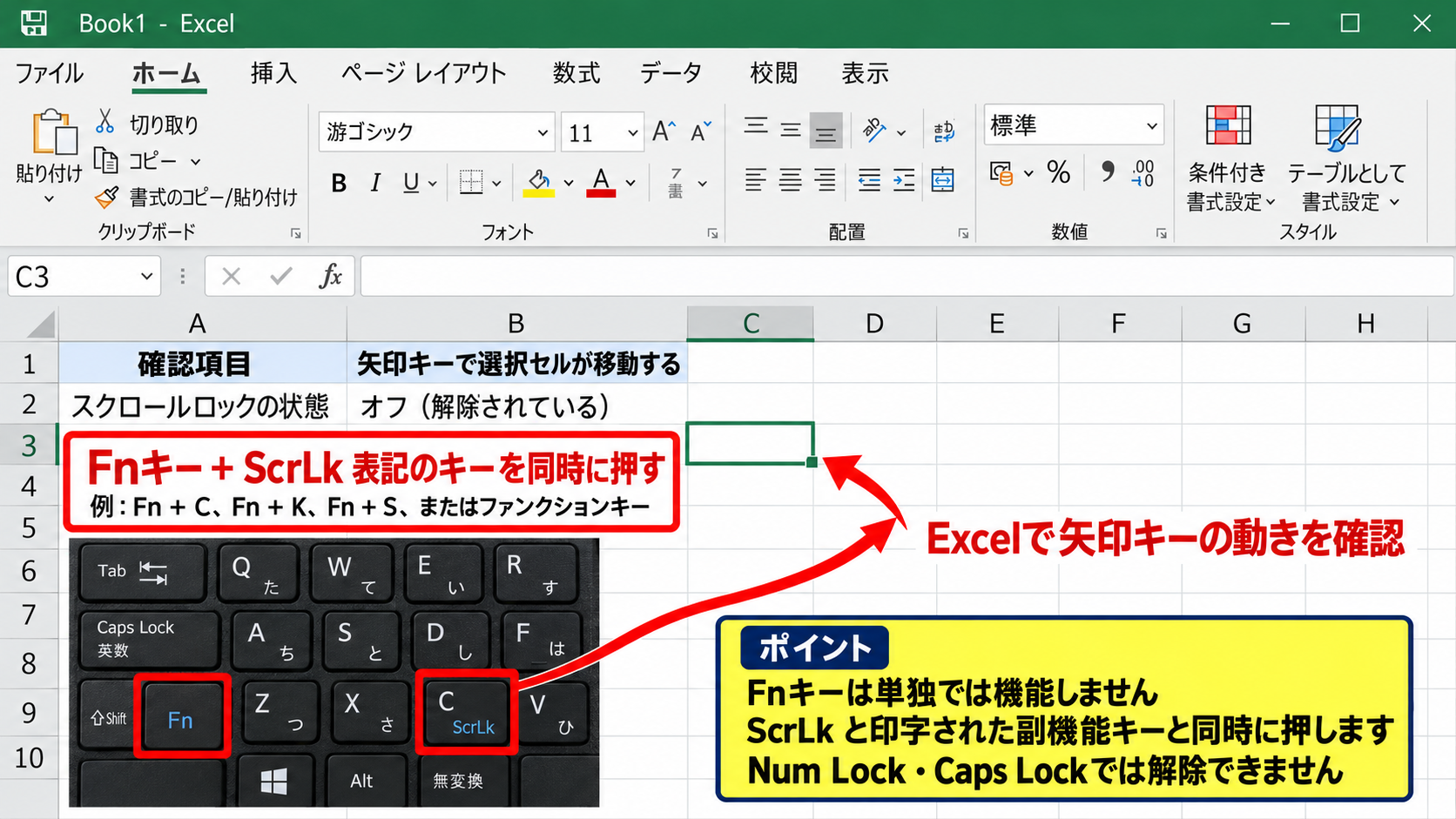Viewport: 1456px width, 819px height.
Task: Click the Insert Function fx icon
Action: pyautogui.click(x=331, y=277)
